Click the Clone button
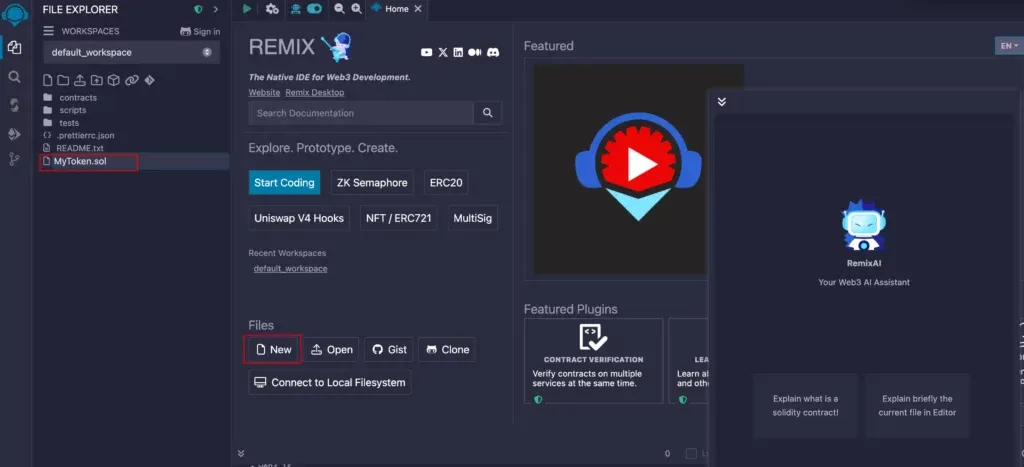 [x=447, y=349]
